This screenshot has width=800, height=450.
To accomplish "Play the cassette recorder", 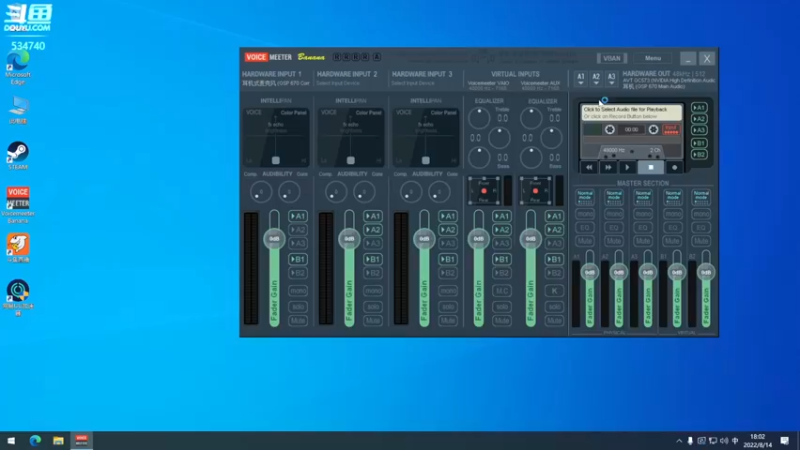I will tap(627, 167).
